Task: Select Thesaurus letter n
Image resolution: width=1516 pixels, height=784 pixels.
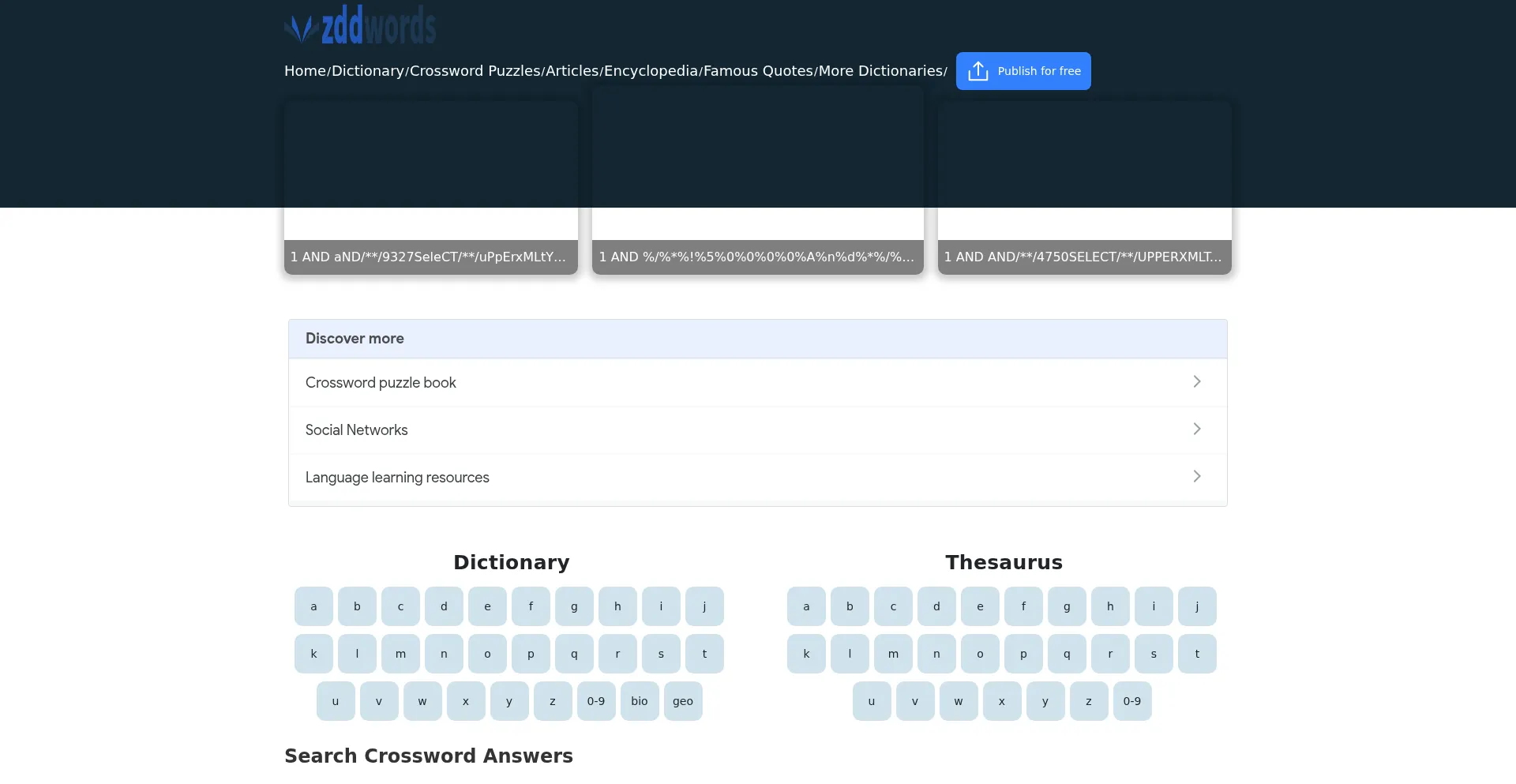Action: [x=936, y=654]
